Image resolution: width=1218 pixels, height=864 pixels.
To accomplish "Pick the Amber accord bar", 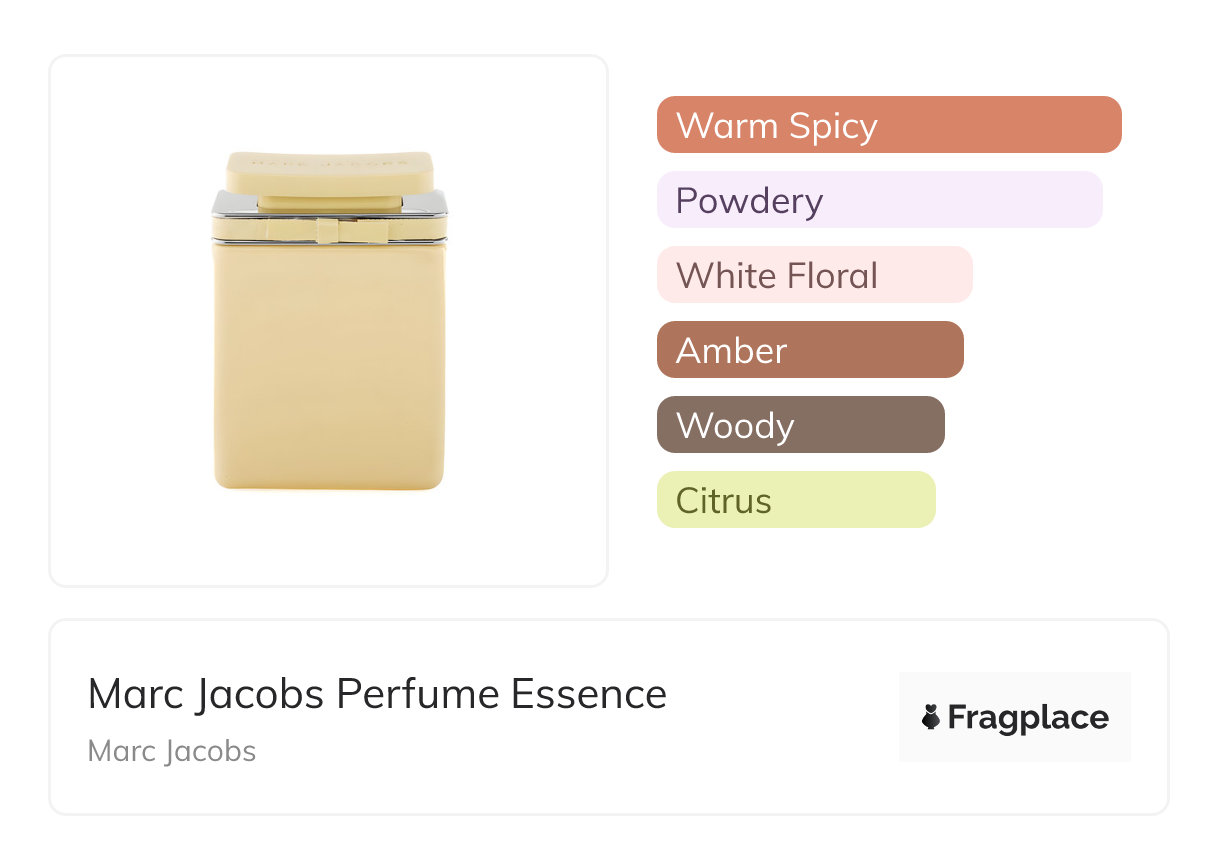I will (x=810, y=350).
